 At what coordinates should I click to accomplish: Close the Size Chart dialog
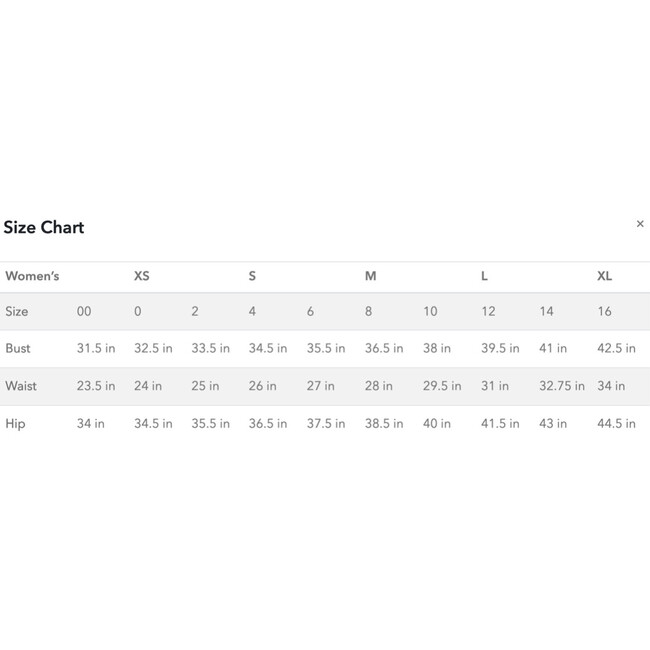(x=640, y=224)
